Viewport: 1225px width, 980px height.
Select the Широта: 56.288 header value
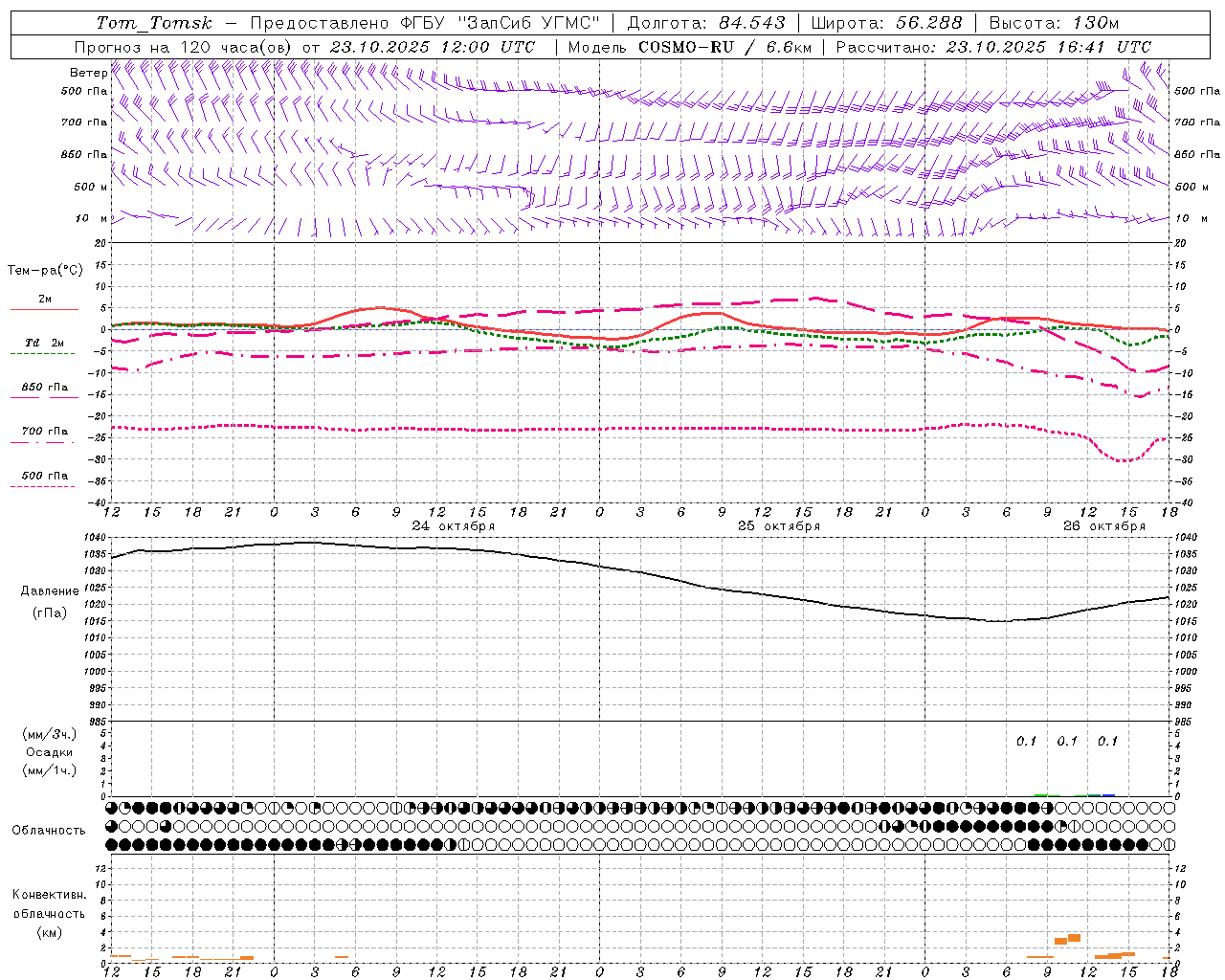click(886, 23)
